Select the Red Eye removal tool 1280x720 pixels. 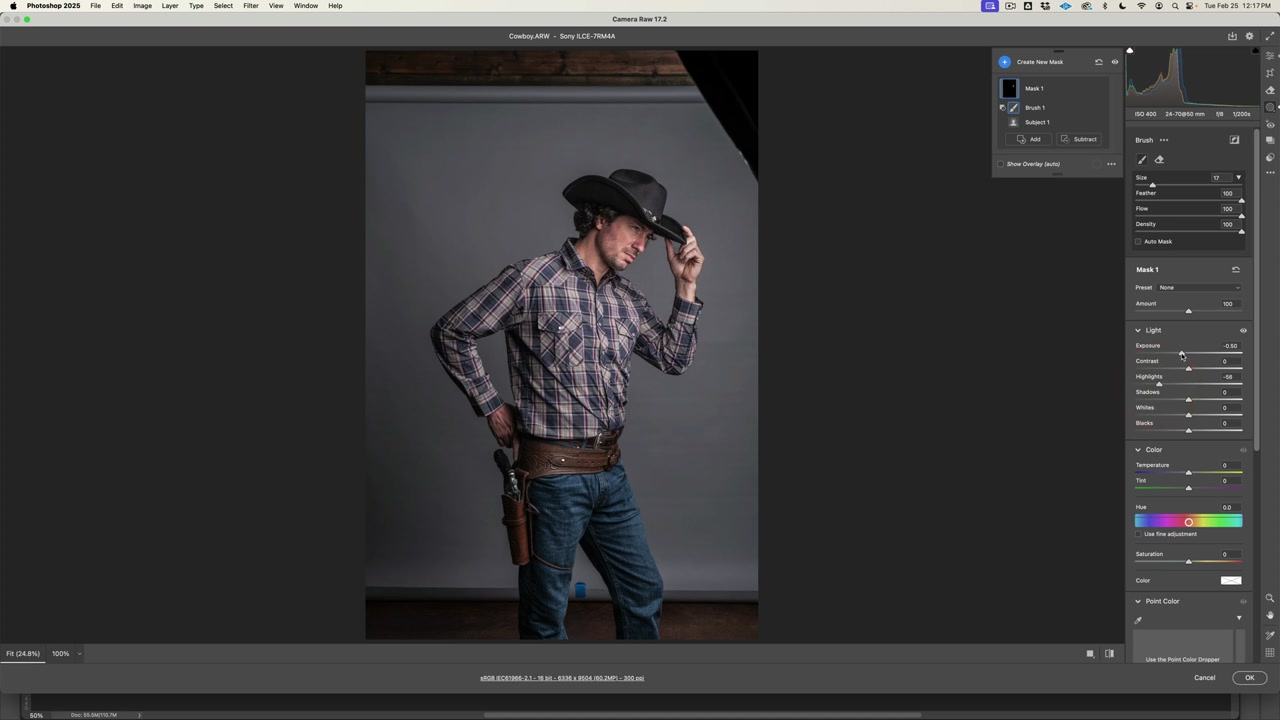click(1270, 122)
